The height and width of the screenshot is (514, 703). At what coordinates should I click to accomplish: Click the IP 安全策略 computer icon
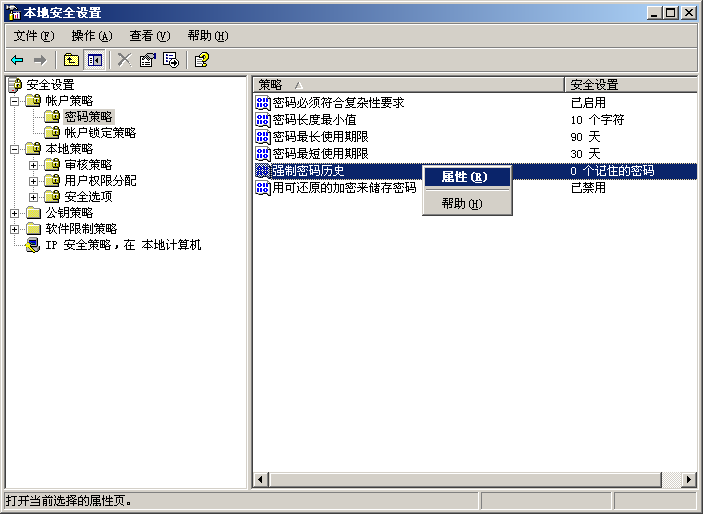[x=33, y=245]
